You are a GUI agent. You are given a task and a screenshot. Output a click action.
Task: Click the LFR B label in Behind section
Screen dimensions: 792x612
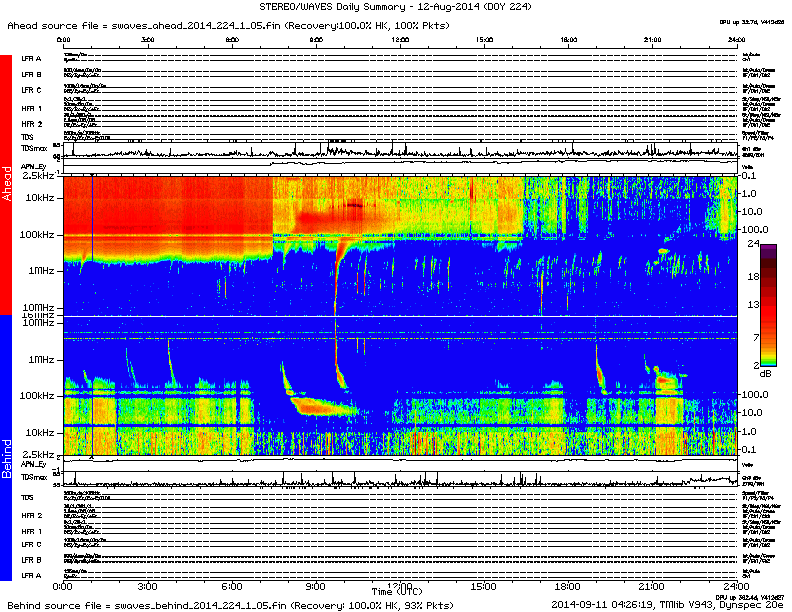coord(31,559)
